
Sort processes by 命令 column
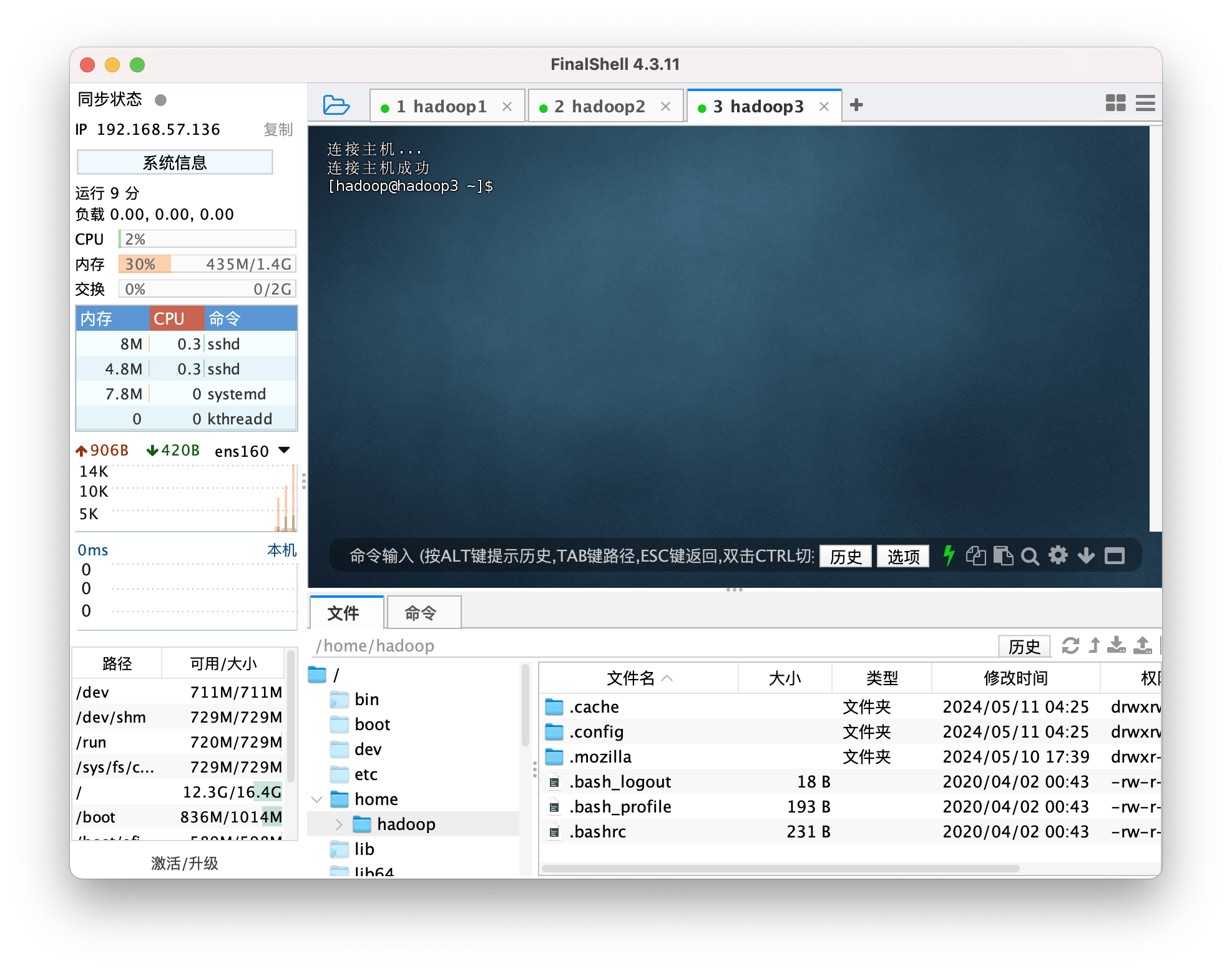click(x=250, y=318)
